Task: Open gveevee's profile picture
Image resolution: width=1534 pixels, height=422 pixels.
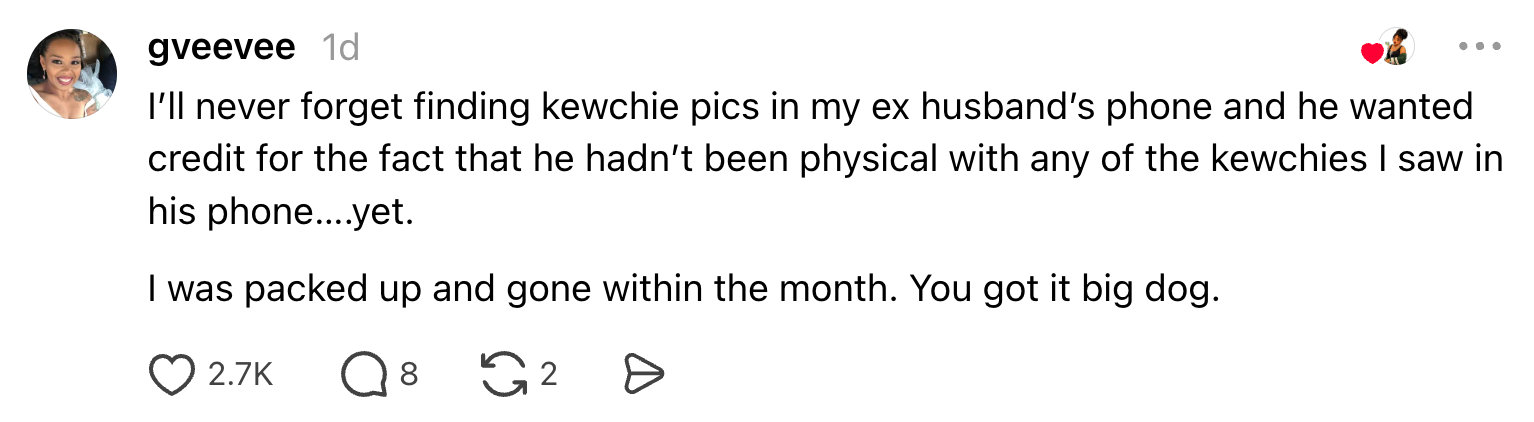Action: click(72, 74)
